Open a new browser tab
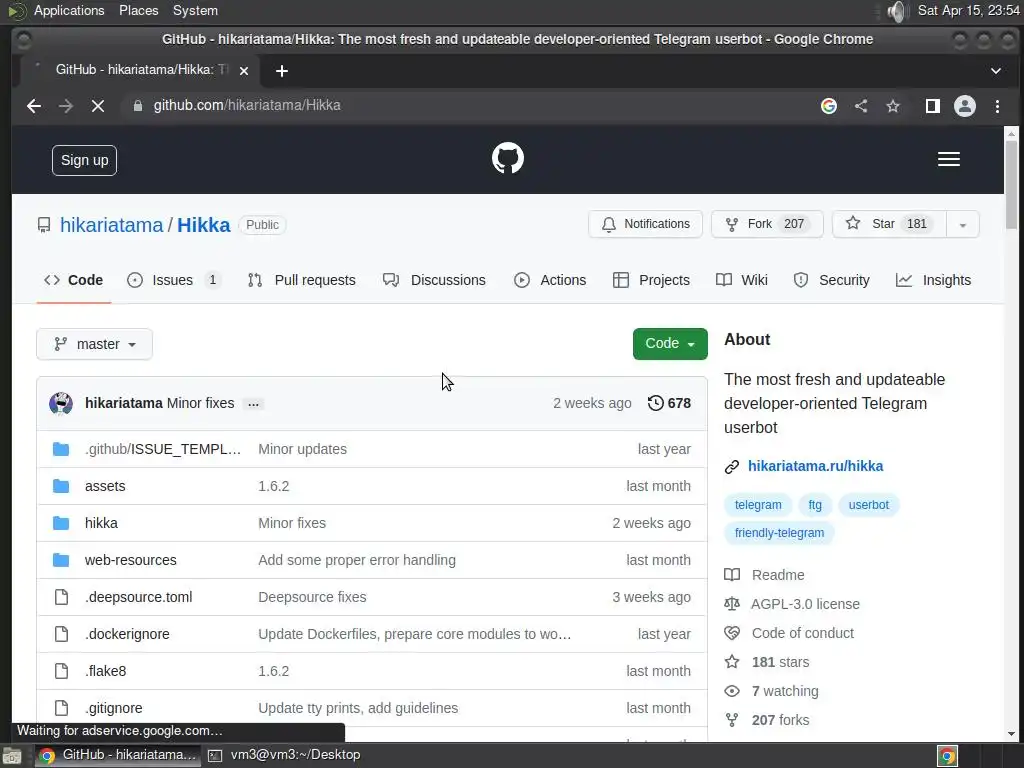This screenshot has height=768, width=1024. 281,71
